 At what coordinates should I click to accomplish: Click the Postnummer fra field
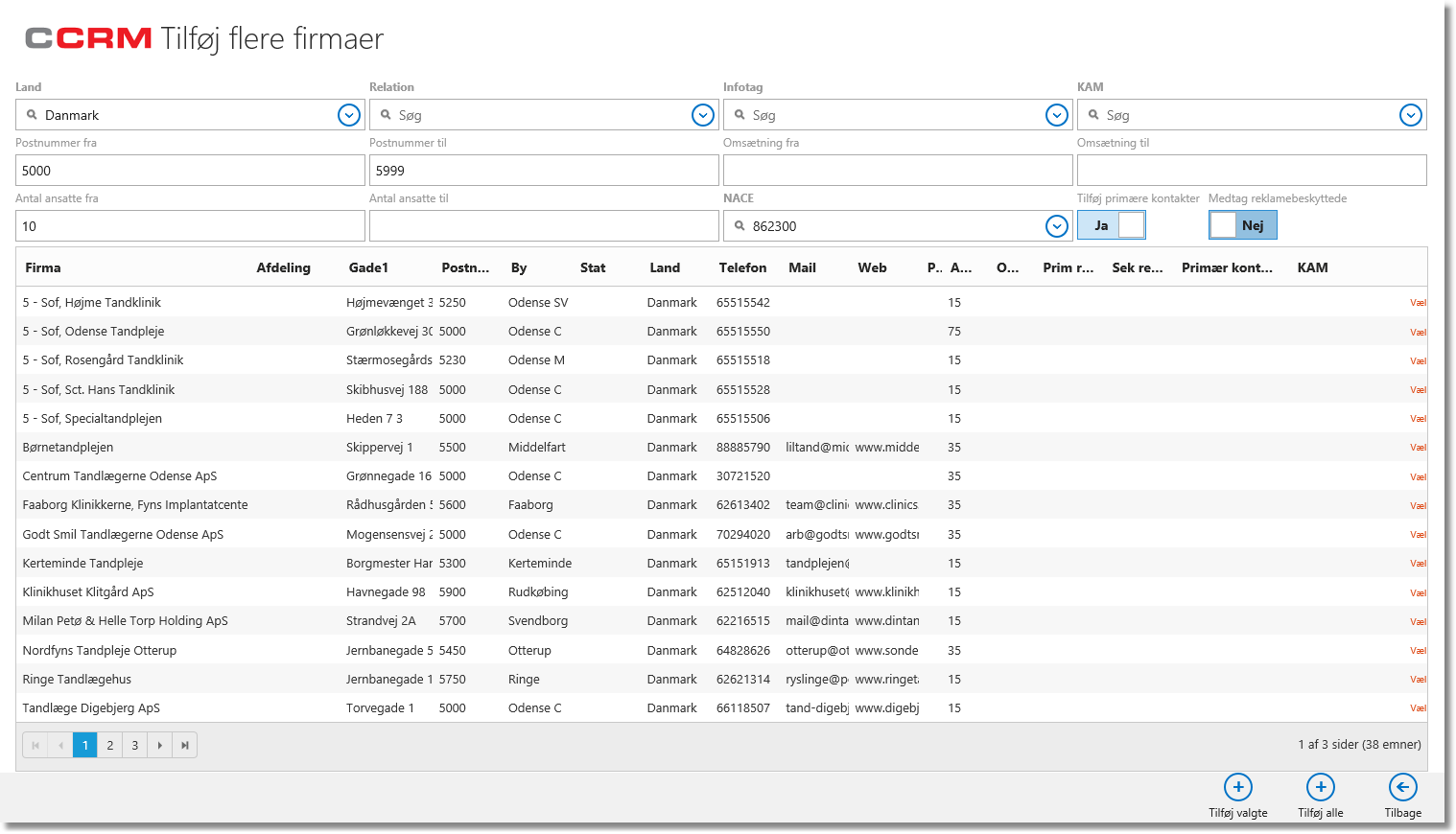190,171
